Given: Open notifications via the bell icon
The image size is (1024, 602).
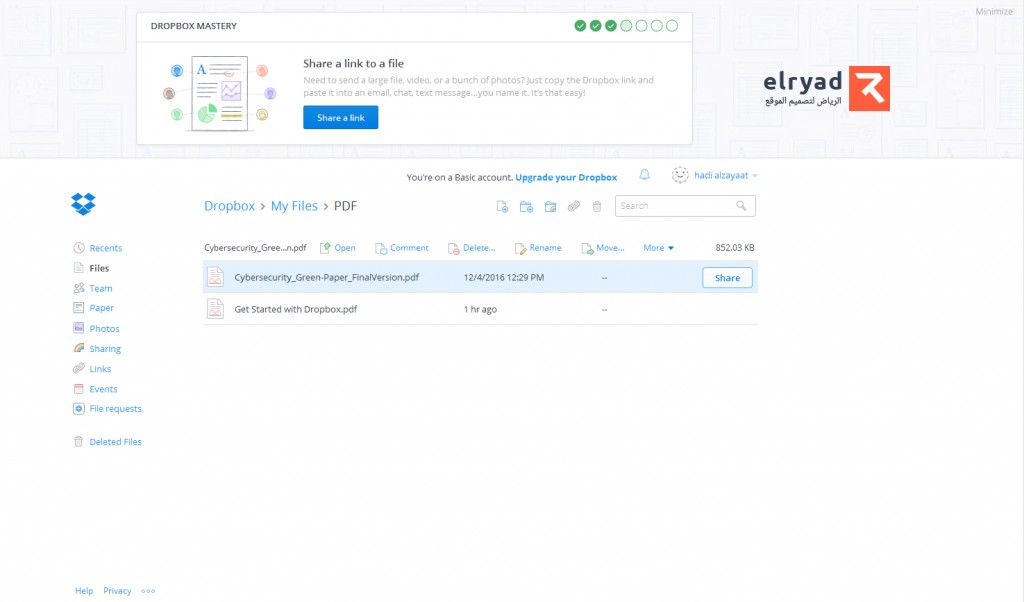Looking at the screenshot, I should click(x=645, y=175).
